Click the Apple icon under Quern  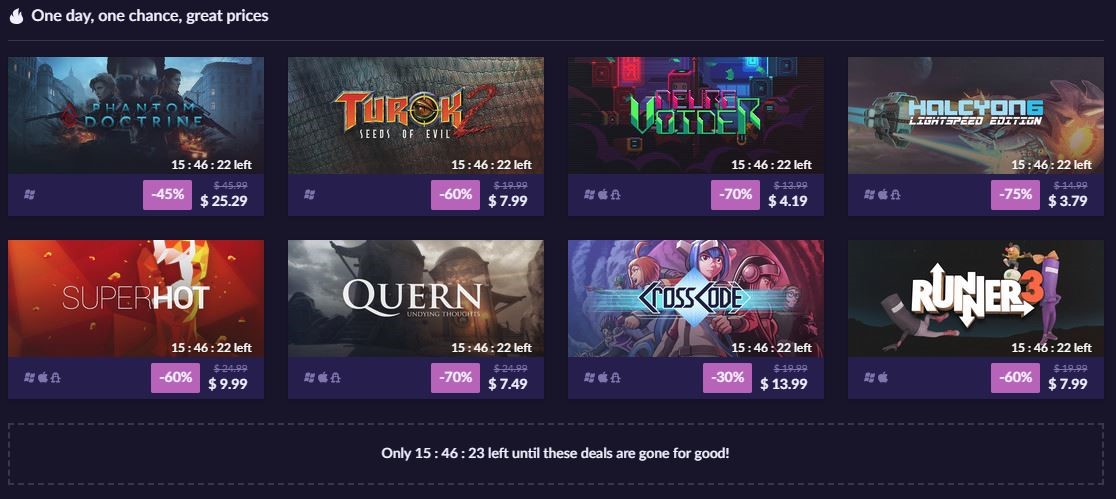[x=323, y=377]
